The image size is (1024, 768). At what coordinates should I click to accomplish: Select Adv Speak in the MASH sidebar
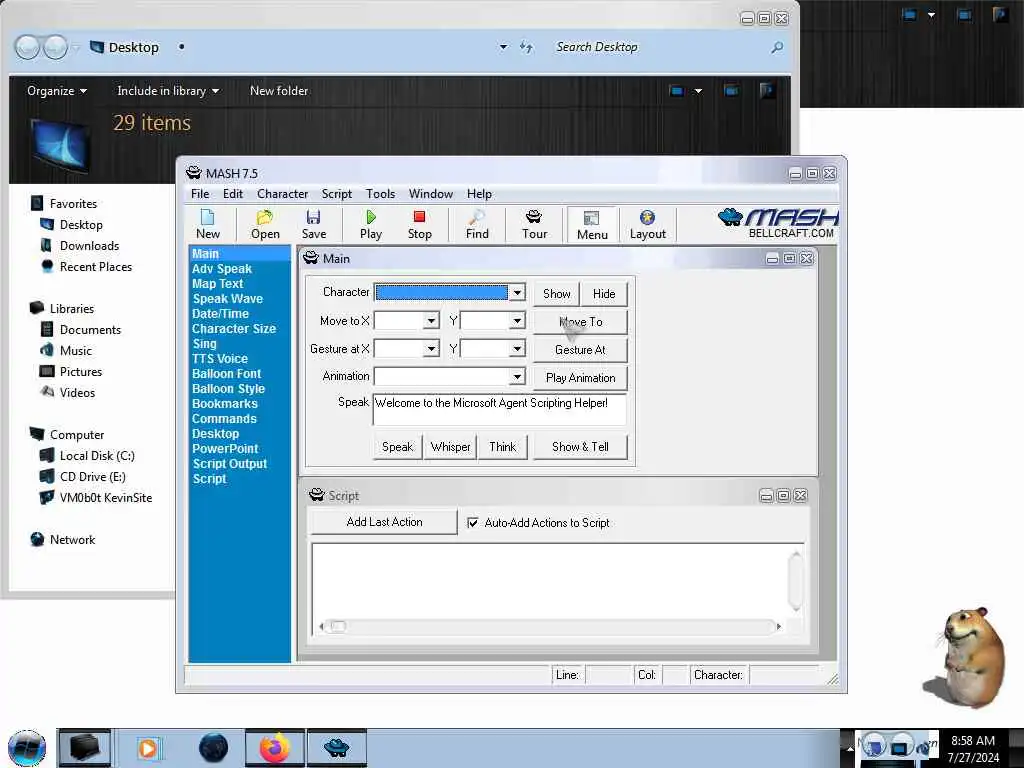222,268
